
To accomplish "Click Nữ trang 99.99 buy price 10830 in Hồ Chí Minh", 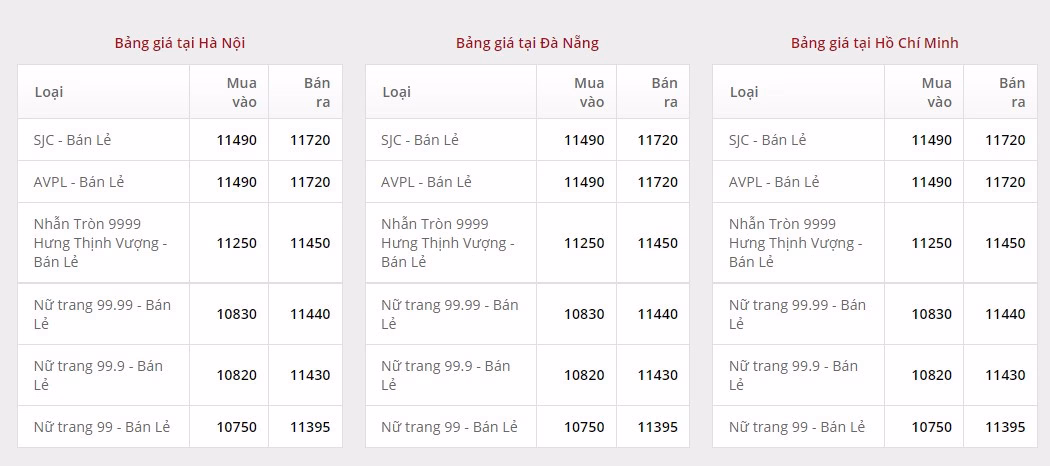I will pyautogui.click(x=932, y=314).
